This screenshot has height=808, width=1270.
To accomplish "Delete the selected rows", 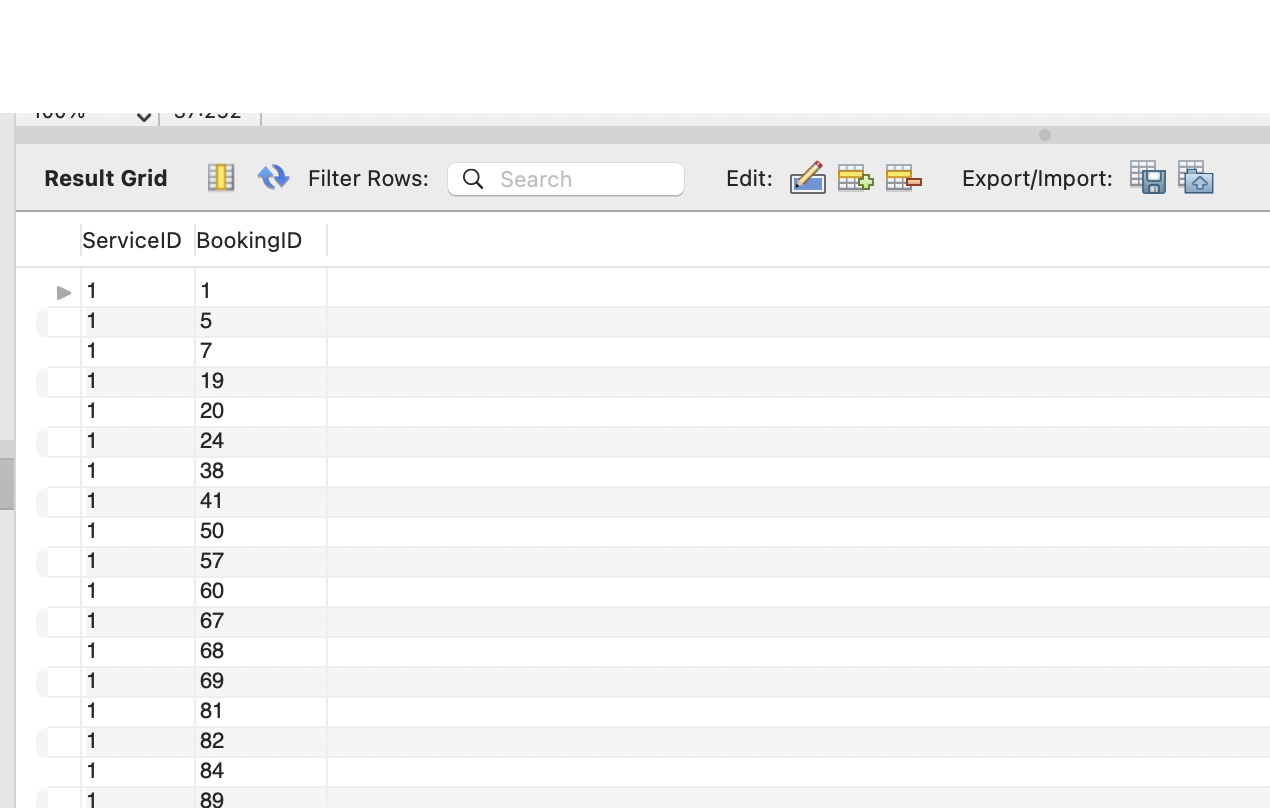I will tap(902, 177).
